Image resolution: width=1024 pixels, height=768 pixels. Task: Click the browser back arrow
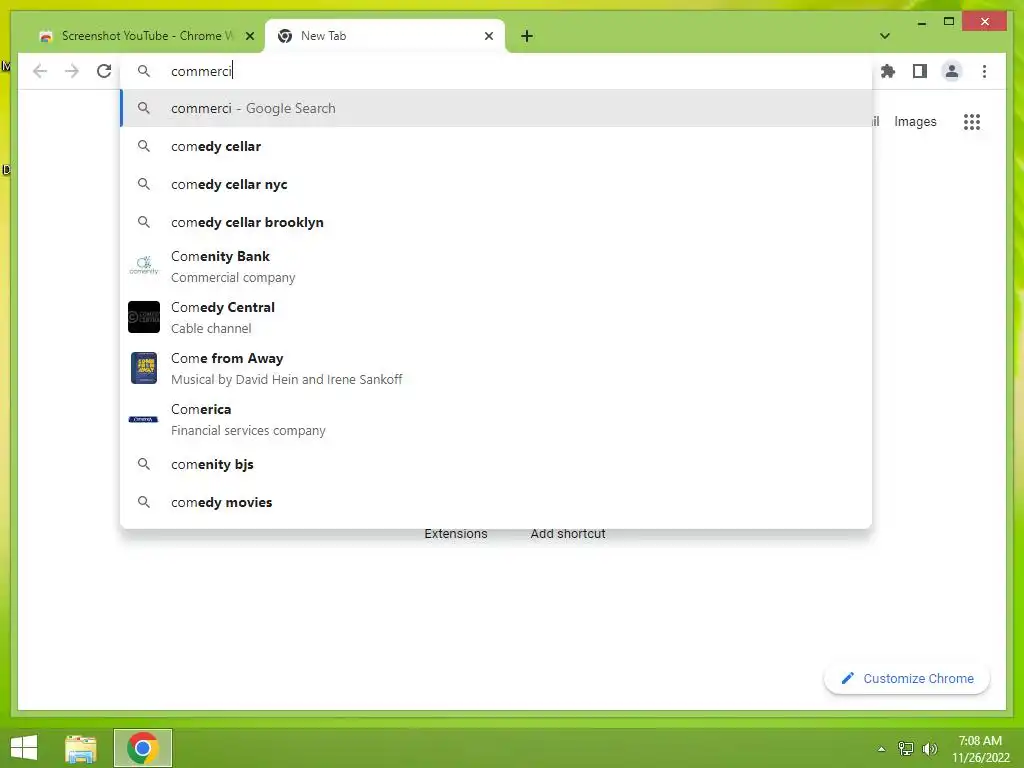click(x=40, y=71)
